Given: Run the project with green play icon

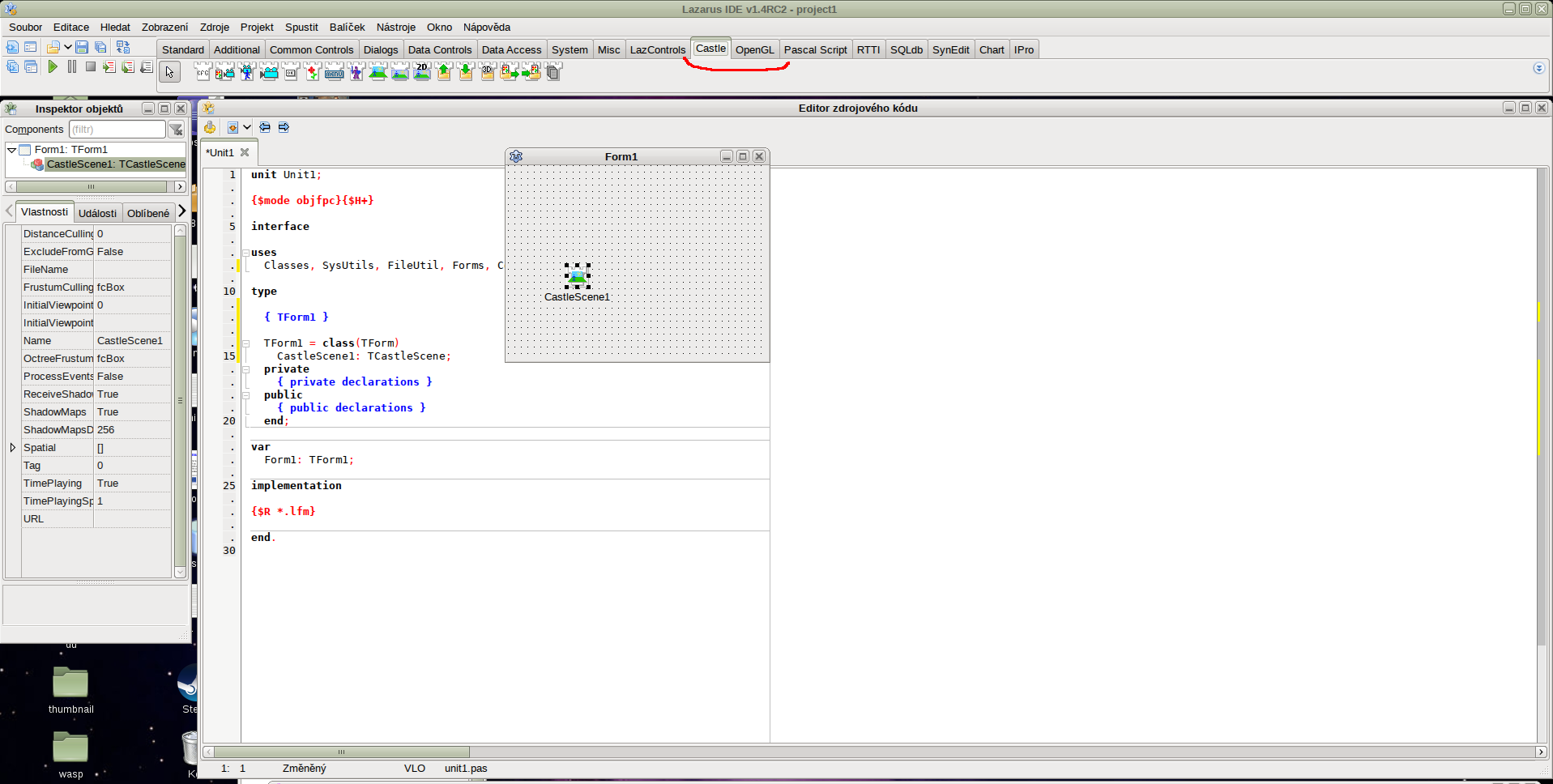Looking at the screenshot, I should [53, 66].
